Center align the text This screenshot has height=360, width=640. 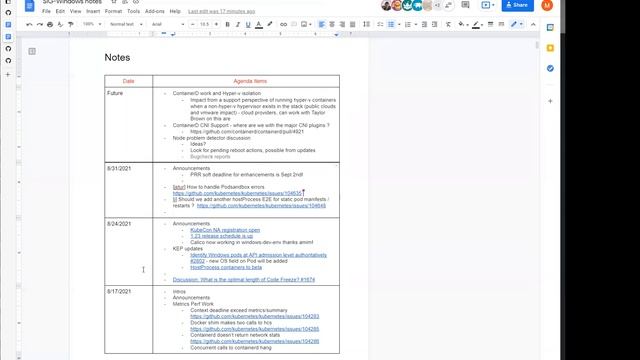332,24
